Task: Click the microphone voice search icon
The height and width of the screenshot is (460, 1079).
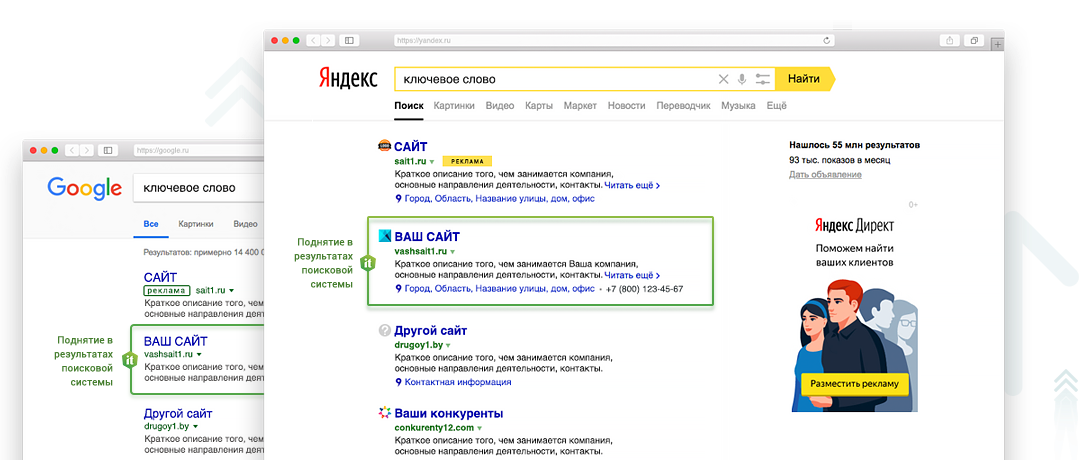Action: [742, 79]
